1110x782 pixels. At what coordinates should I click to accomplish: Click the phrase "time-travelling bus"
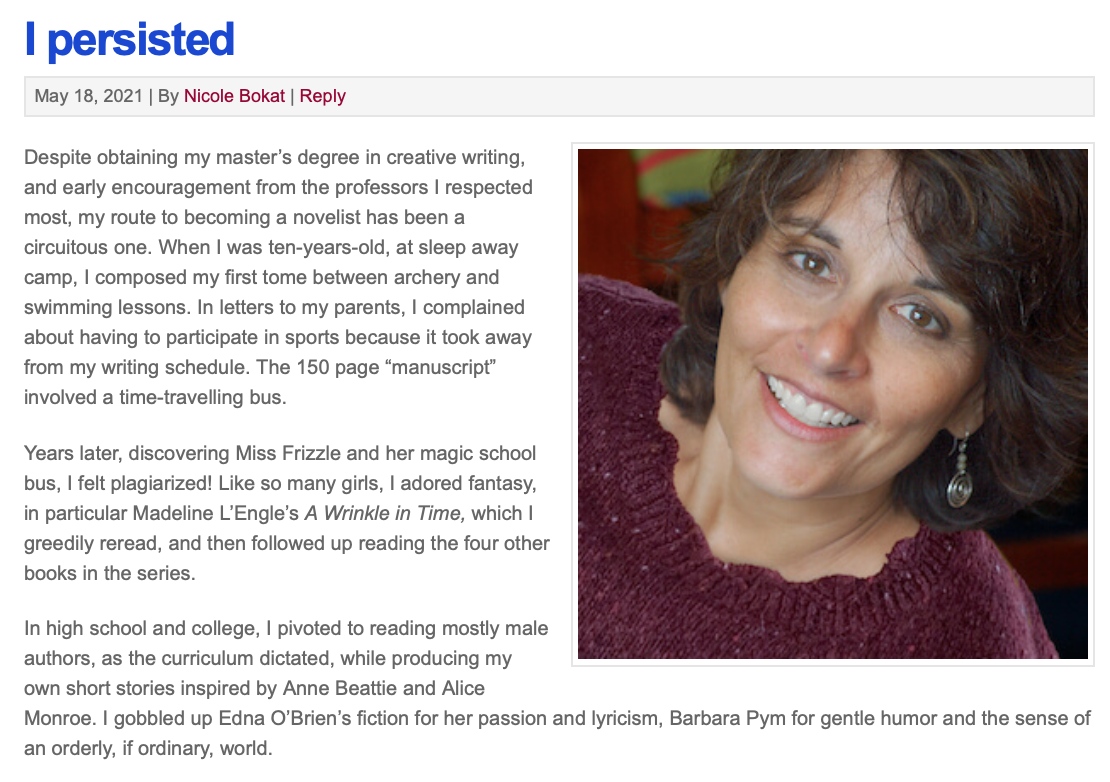pyautogui.click(x=202, y=397)
